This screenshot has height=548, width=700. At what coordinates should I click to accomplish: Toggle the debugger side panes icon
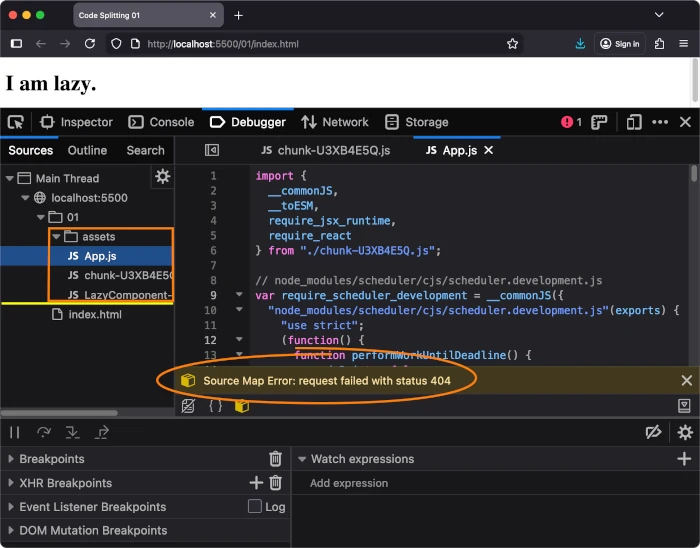[684, 406]
